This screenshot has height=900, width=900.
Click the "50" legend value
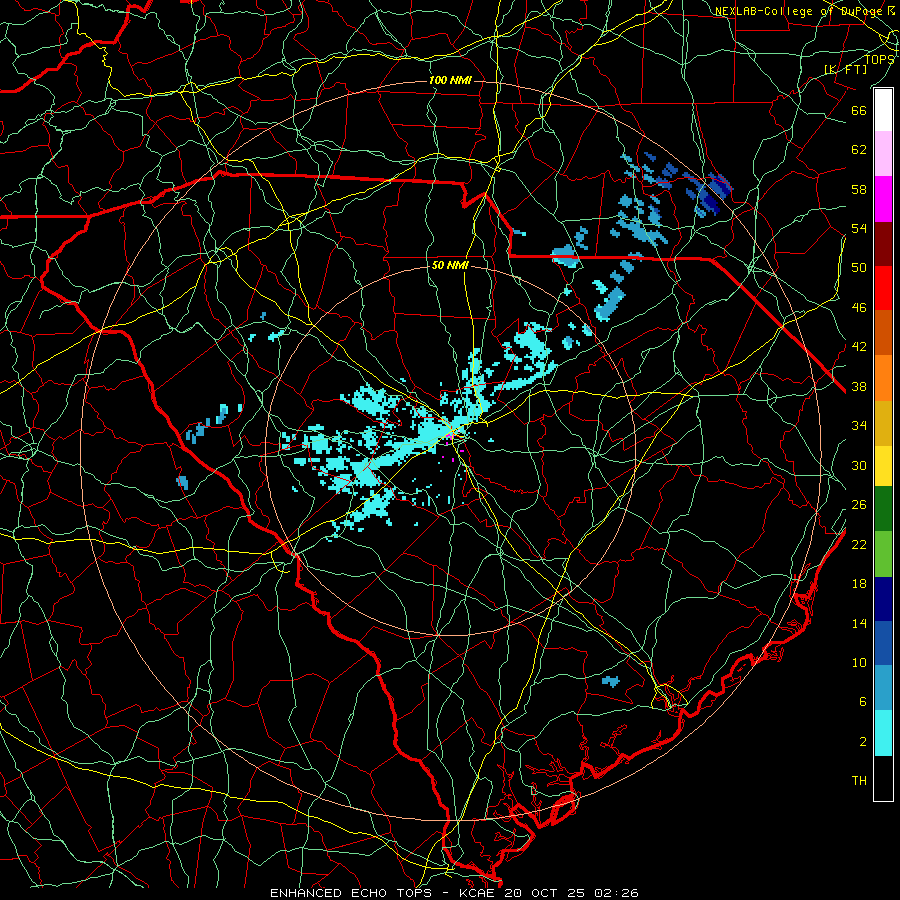(x=859, y=268)
